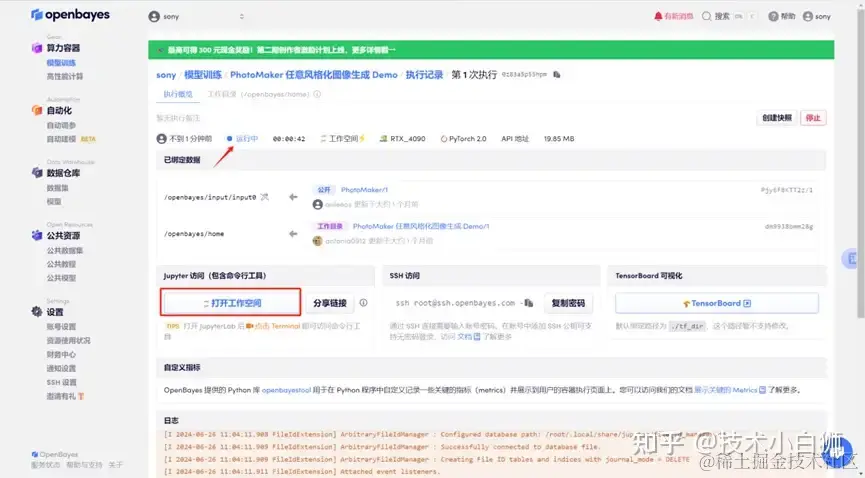This screenshot has height=478, width=865.
Task: Open the PhotoMaker/1 dataset link
Action: coord(364,190)
